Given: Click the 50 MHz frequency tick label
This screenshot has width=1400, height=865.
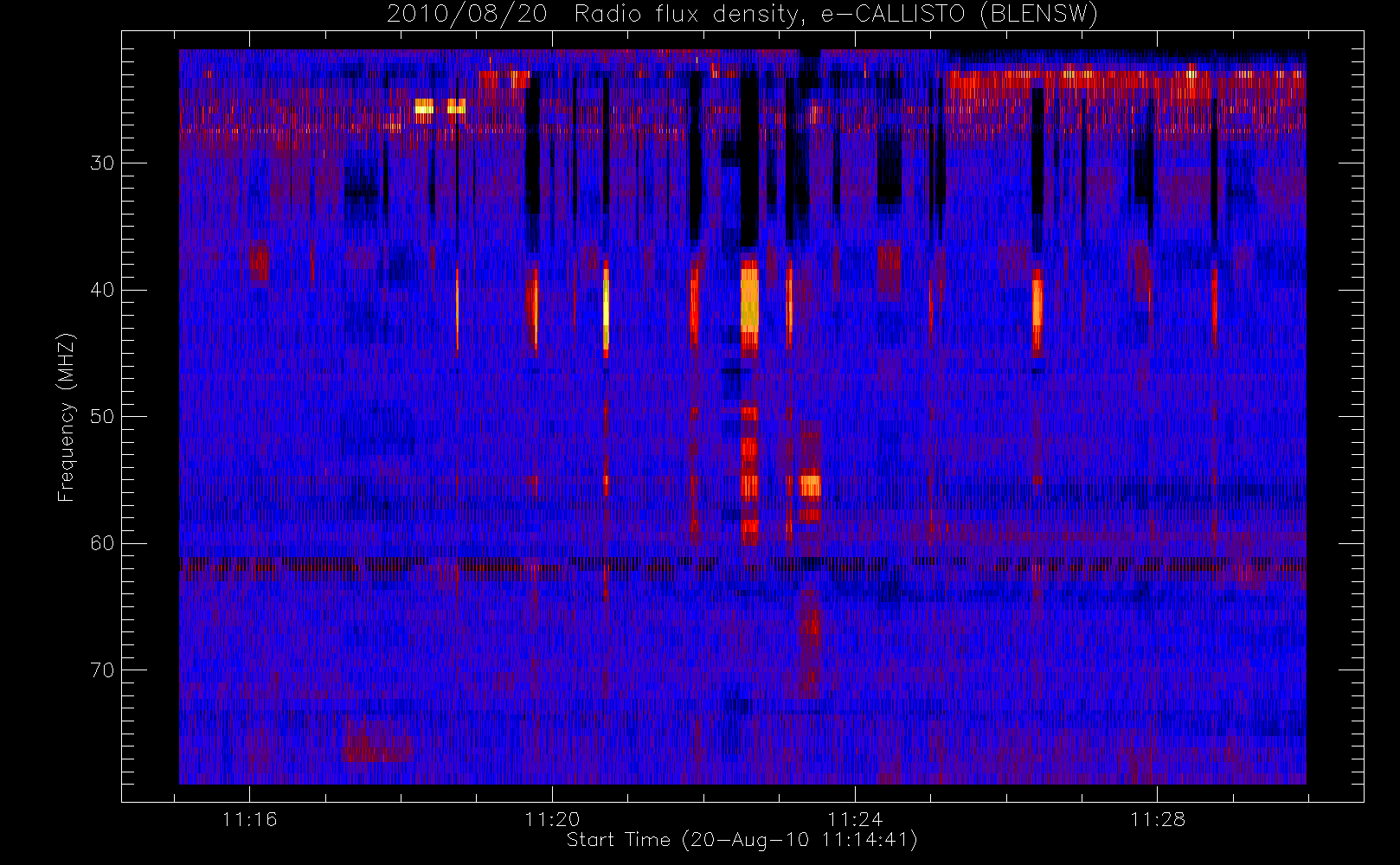Looking at the screenshot, I should pos(102,417).
